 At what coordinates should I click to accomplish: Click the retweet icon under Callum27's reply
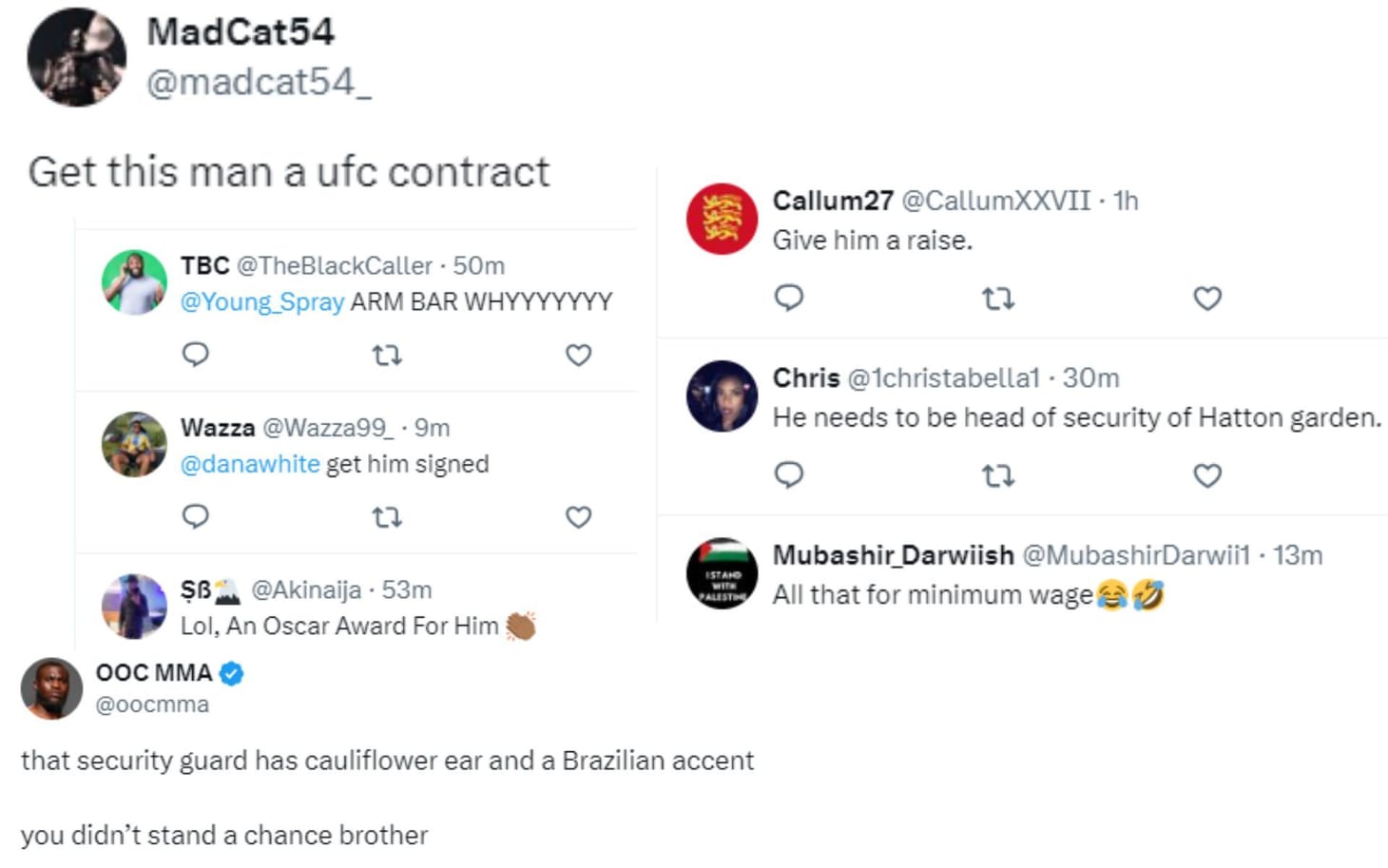click(x=997, y=298)
